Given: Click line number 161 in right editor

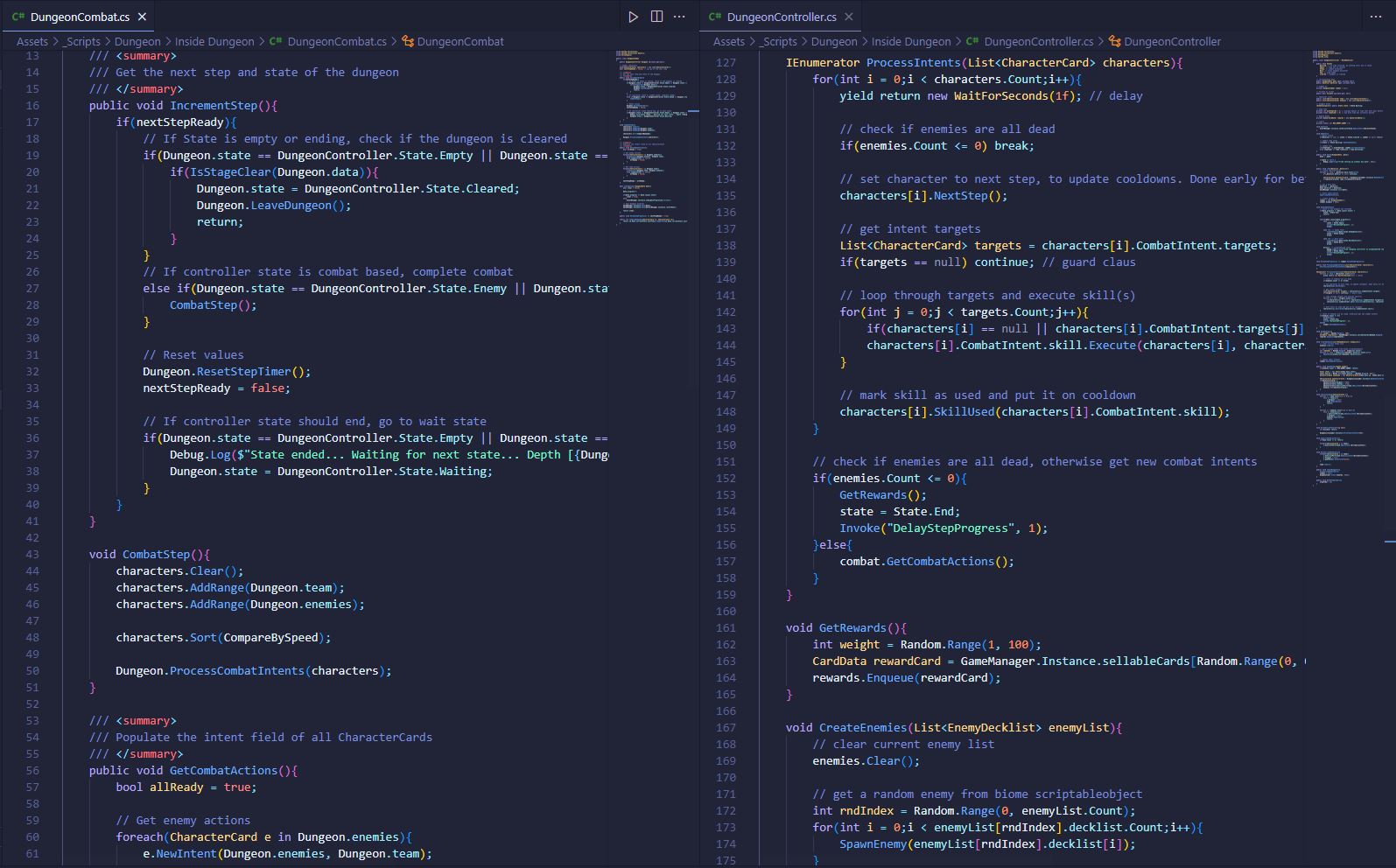Looking at the screenshot, I should (726, 627).
